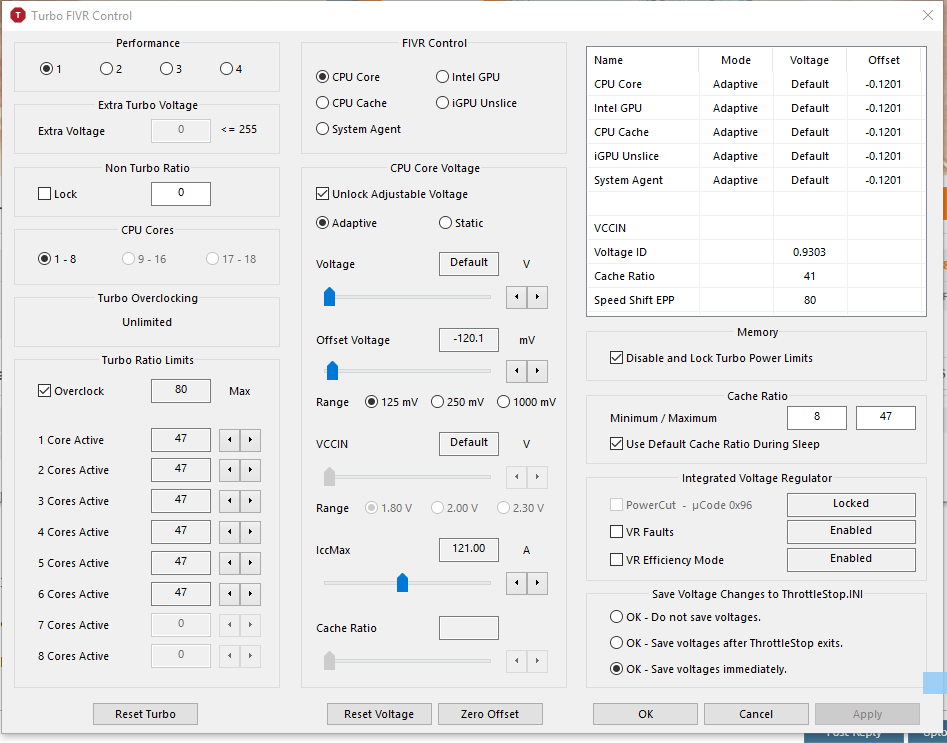The width and height of the screenshot is (947, 743).
Task: Lower IccMax using the left arrow
Action: [516, 583]
